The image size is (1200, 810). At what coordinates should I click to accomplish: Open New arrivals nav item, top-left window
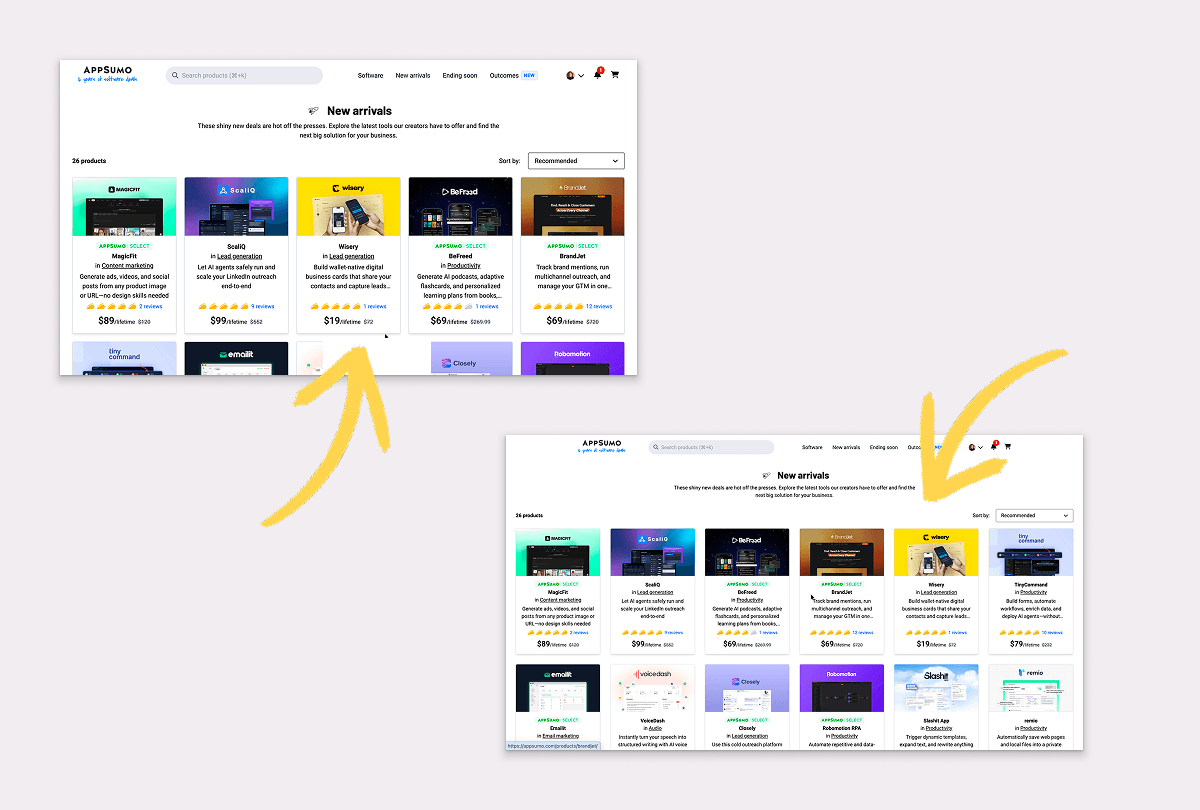click(x=412, y=75)
